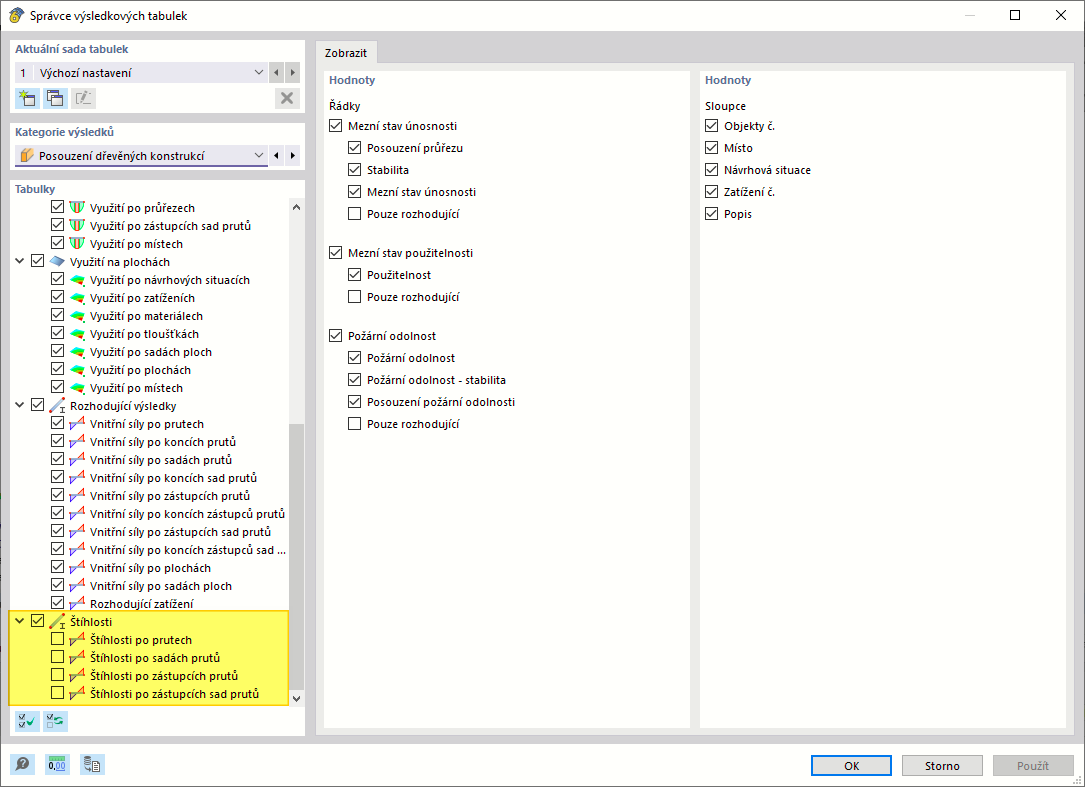Select Využití po zástupcích sad prutů row
This screenshot has width=1085, height=787.
pyautogui.click(x=170, y=226)
